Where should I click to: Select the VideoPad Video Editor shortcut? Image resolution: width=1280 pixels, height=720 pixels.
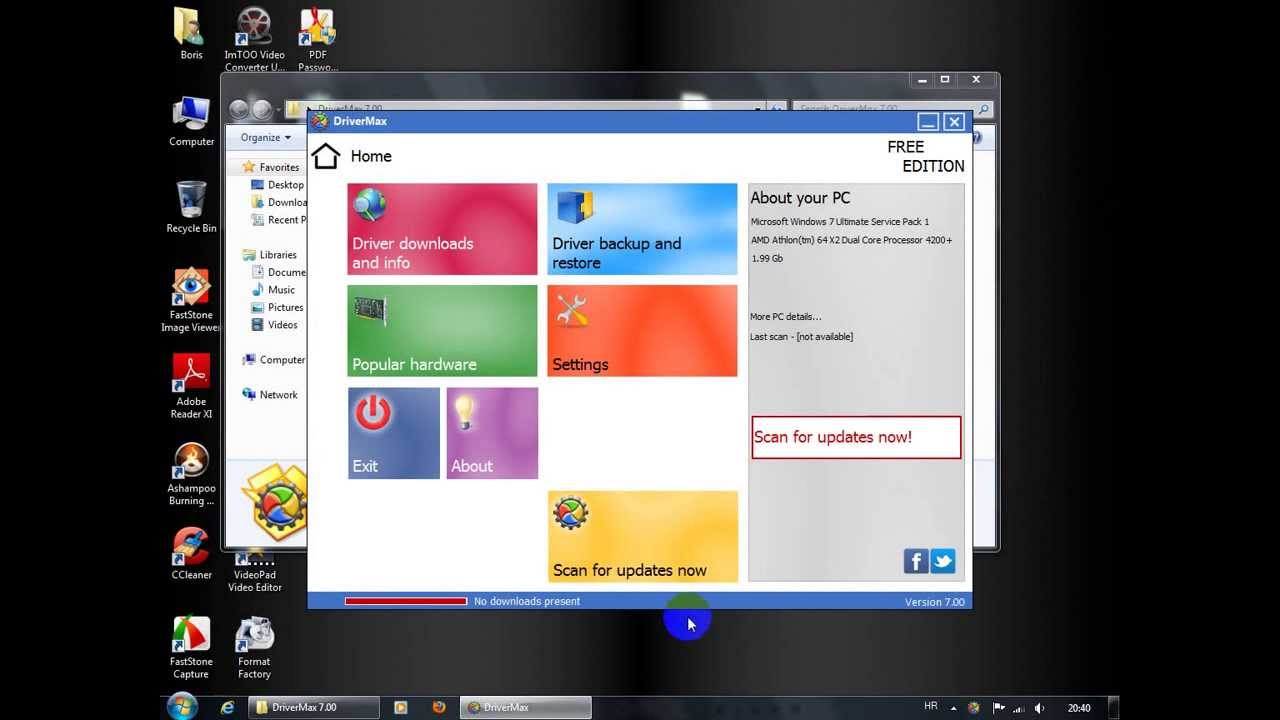click(x=254, y=572)
